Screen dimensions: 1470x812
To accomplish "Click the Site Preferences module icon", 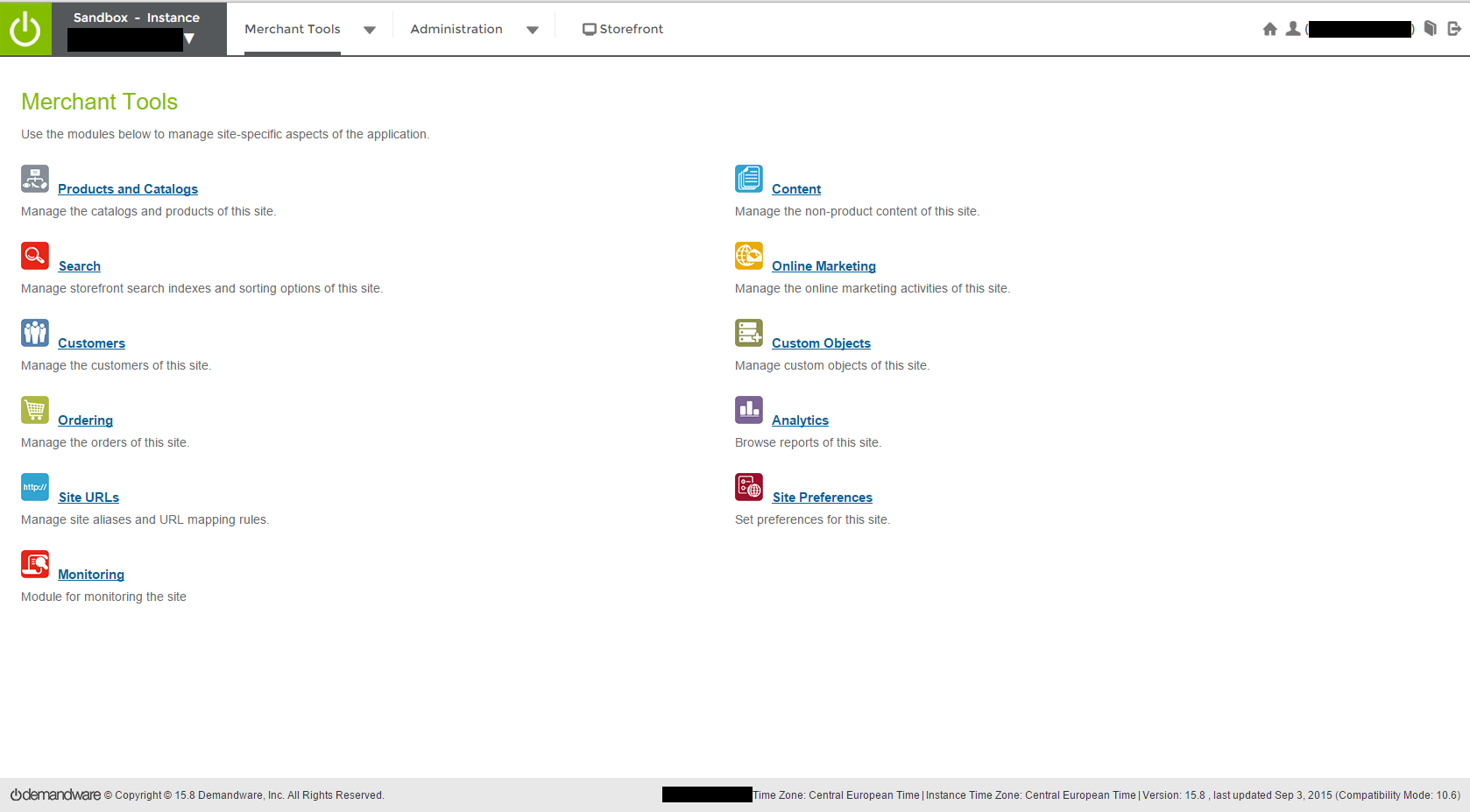I will (x=749, y=487).
